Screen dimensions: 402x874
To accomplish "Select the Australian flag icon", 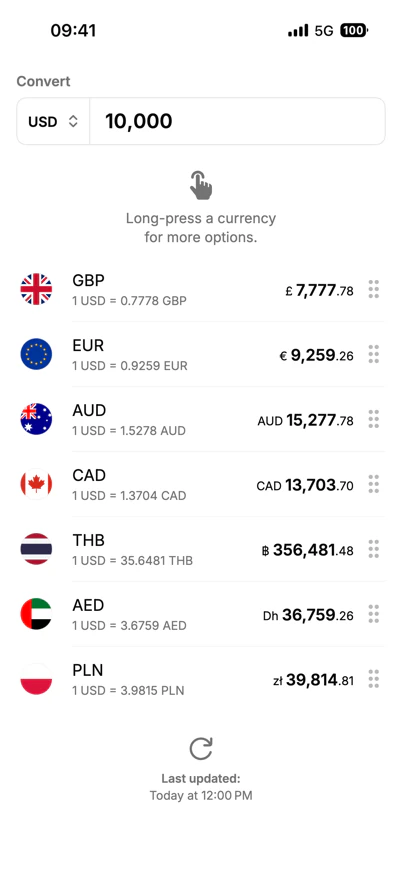I will pos(36,419).
